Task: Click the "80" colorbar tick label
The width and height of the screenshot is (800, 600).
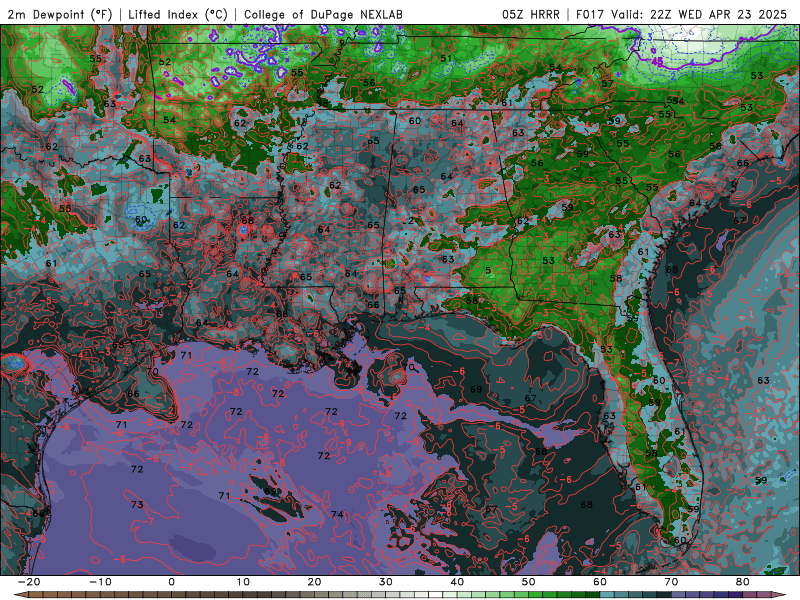Action: (x=743, y=582)
